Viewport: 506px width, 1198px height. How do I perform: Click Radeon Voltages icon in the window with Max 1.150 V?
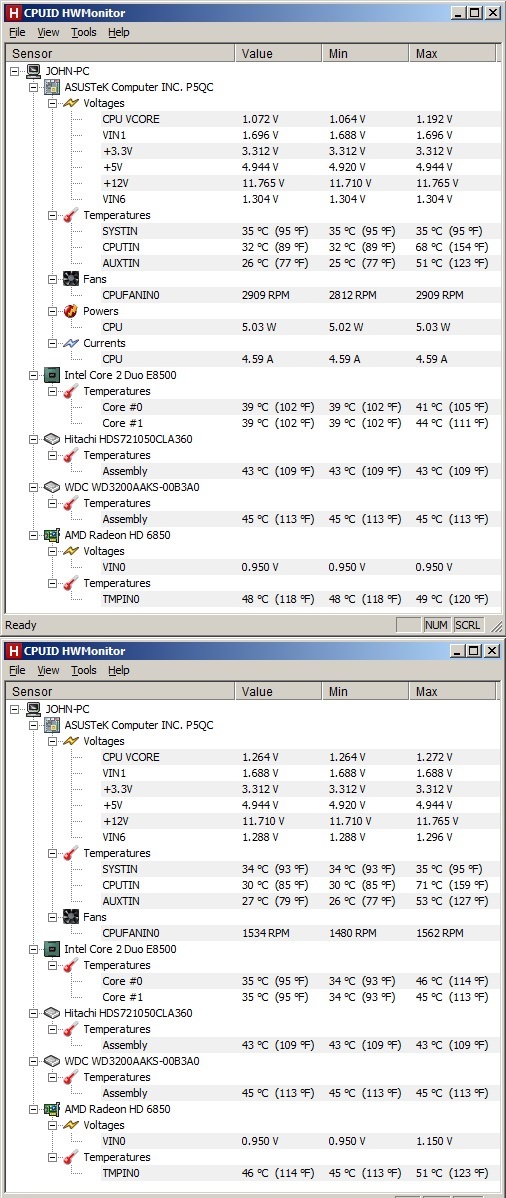pyautogui.click(x=71, y=1125)
